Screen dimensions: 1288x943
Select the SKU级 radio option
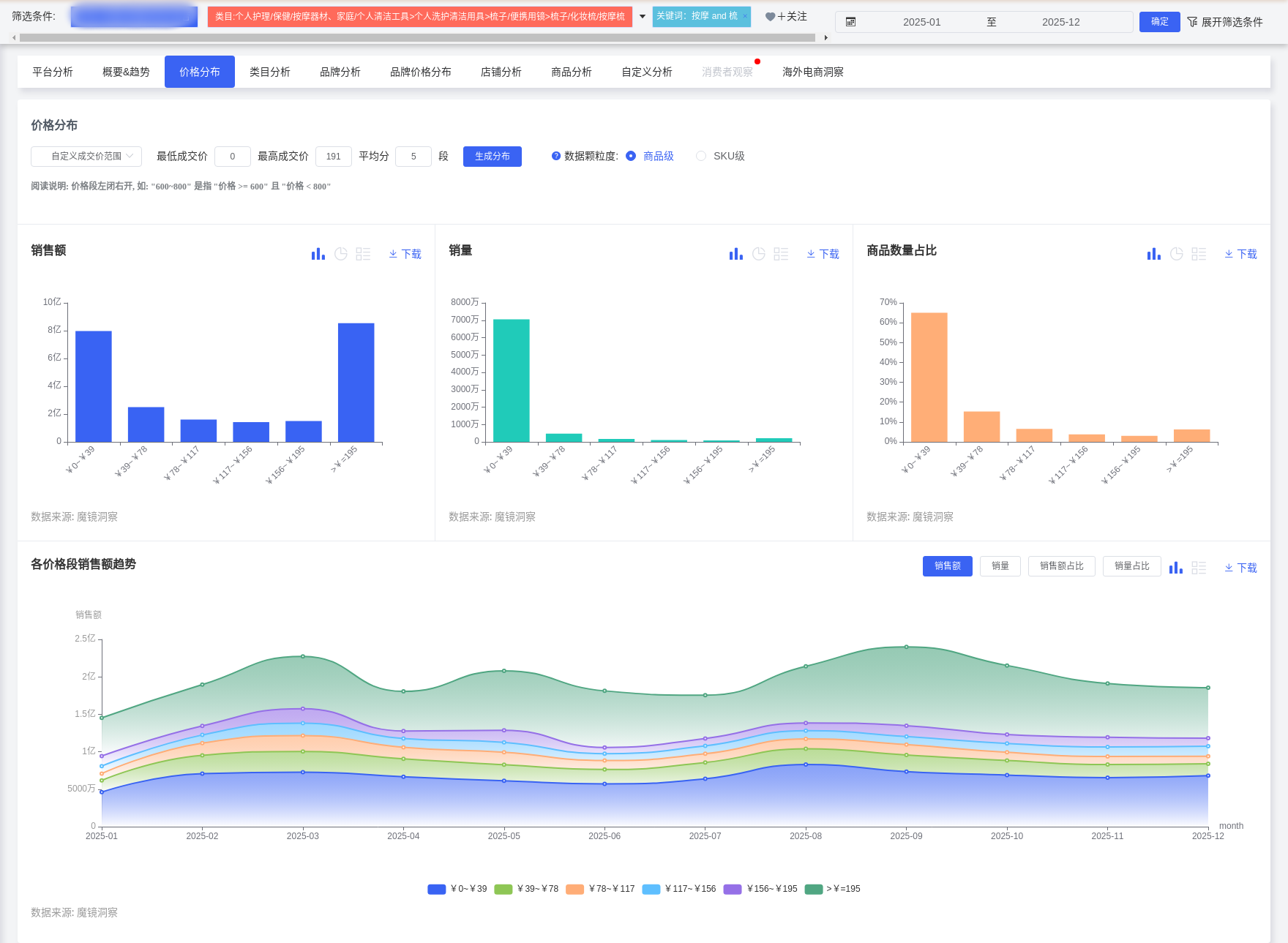tap(701, 156)
